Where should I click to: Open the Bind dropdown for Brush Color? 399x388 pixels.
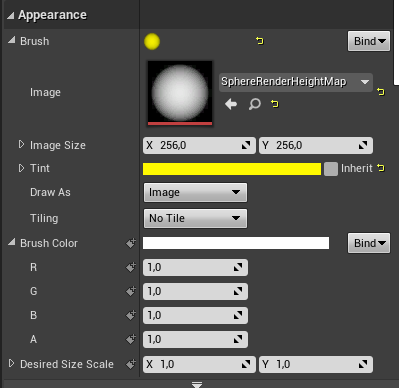coord(369,243)
